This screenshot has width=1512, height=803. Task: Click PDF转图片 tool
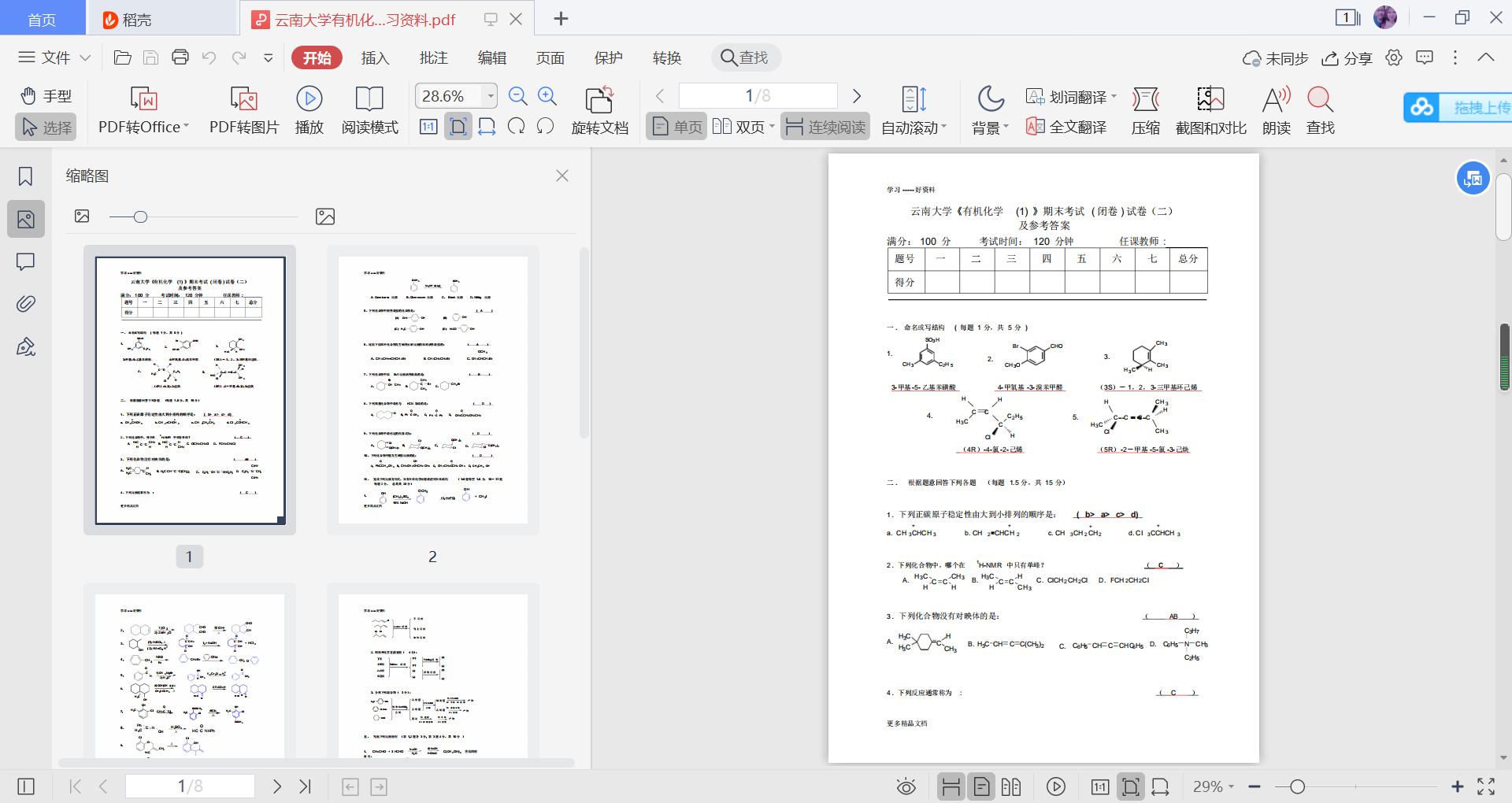coord(244,110)
